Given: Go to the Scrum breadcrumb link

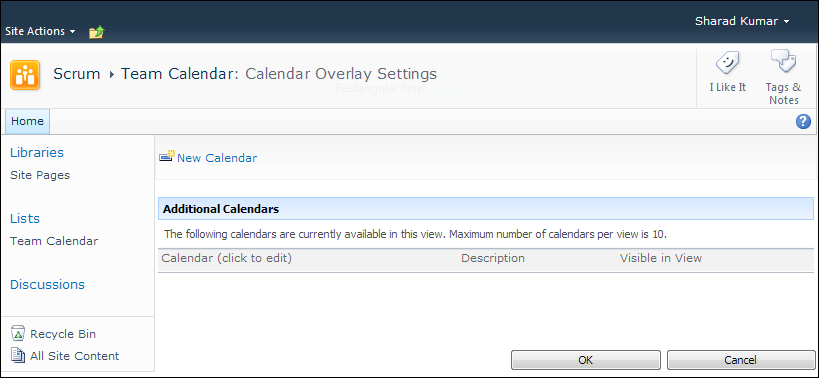Looking at the screenshot, I should pyautogui.click(x=77, y=74).
